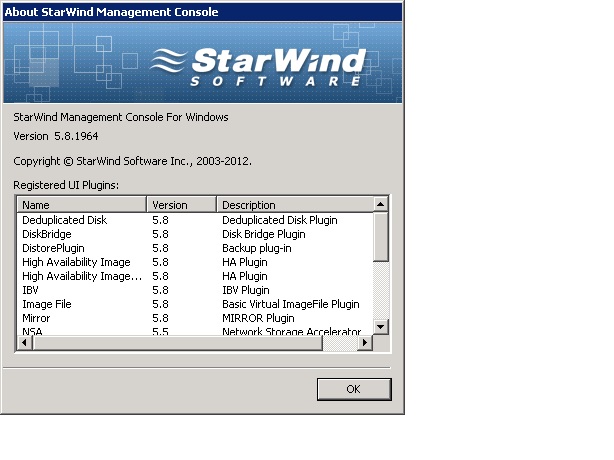Screen dimensions: 614x460
Task: Click the horizontal scroll right arrow
Action: [x=365, y=343]
